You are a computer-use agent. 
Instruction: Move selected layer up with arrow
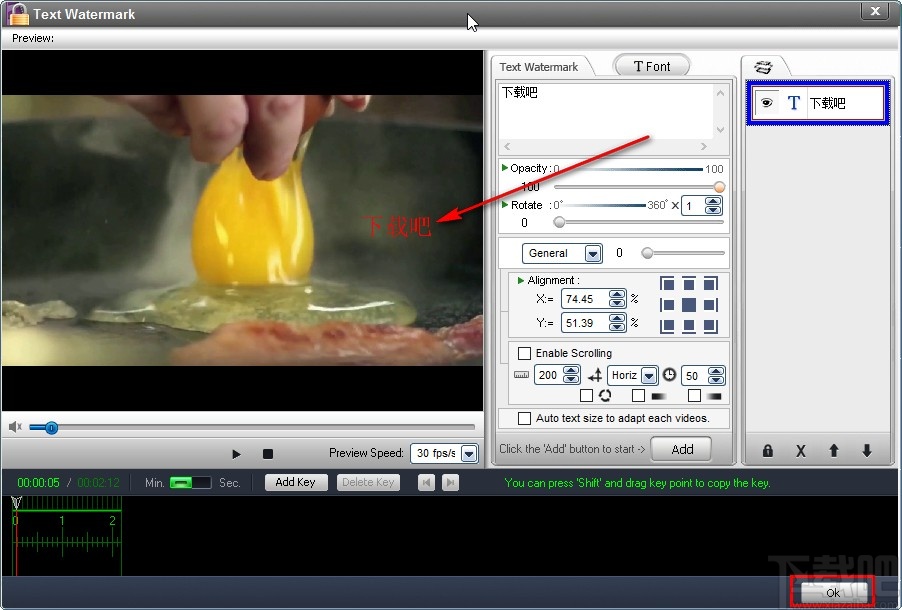click(x=834, y=451)
